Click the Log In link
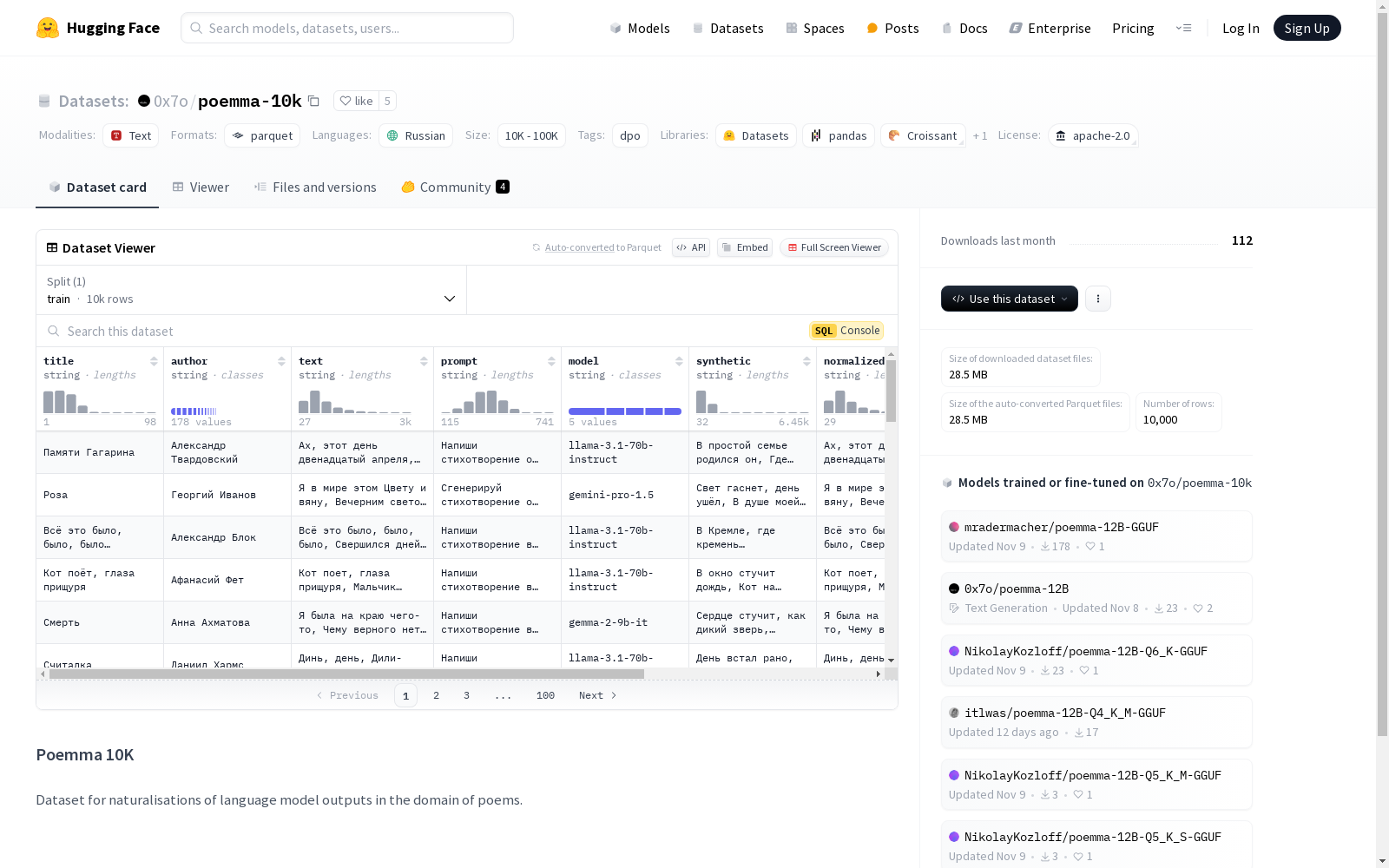The width and height of the screenshot is (1389, 868). (1241, 28)
